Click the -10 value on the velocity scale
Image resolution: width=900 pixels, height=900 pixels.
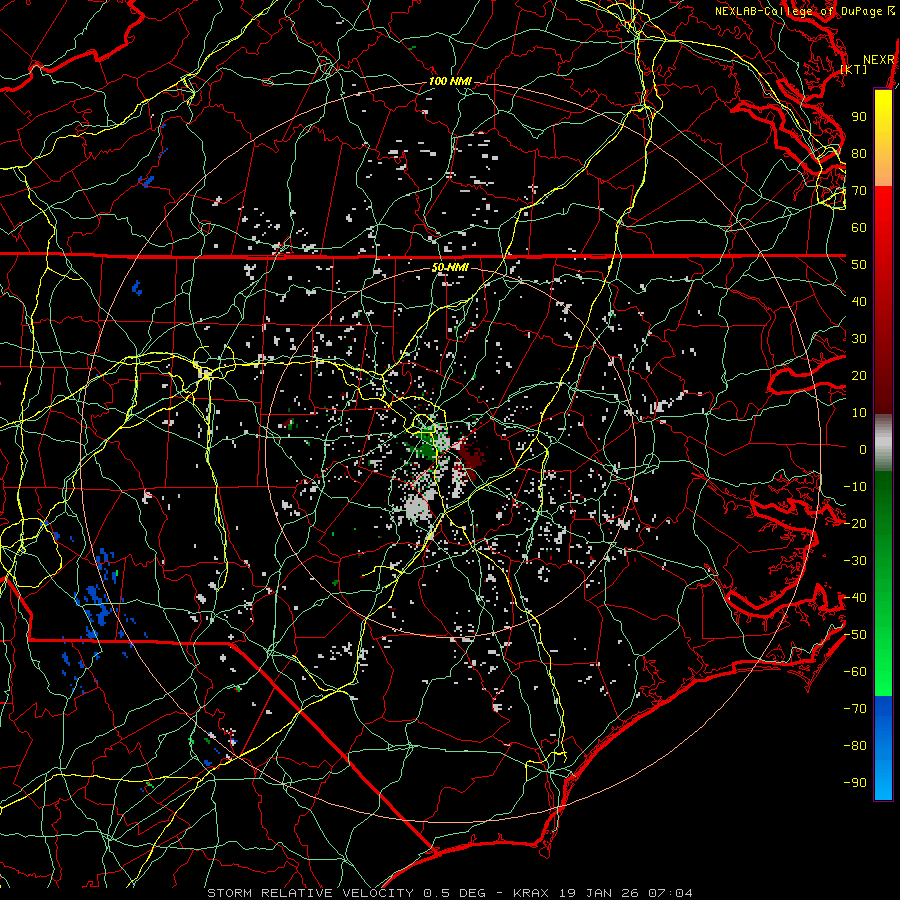pyautogui.click(x=855, y=487)
